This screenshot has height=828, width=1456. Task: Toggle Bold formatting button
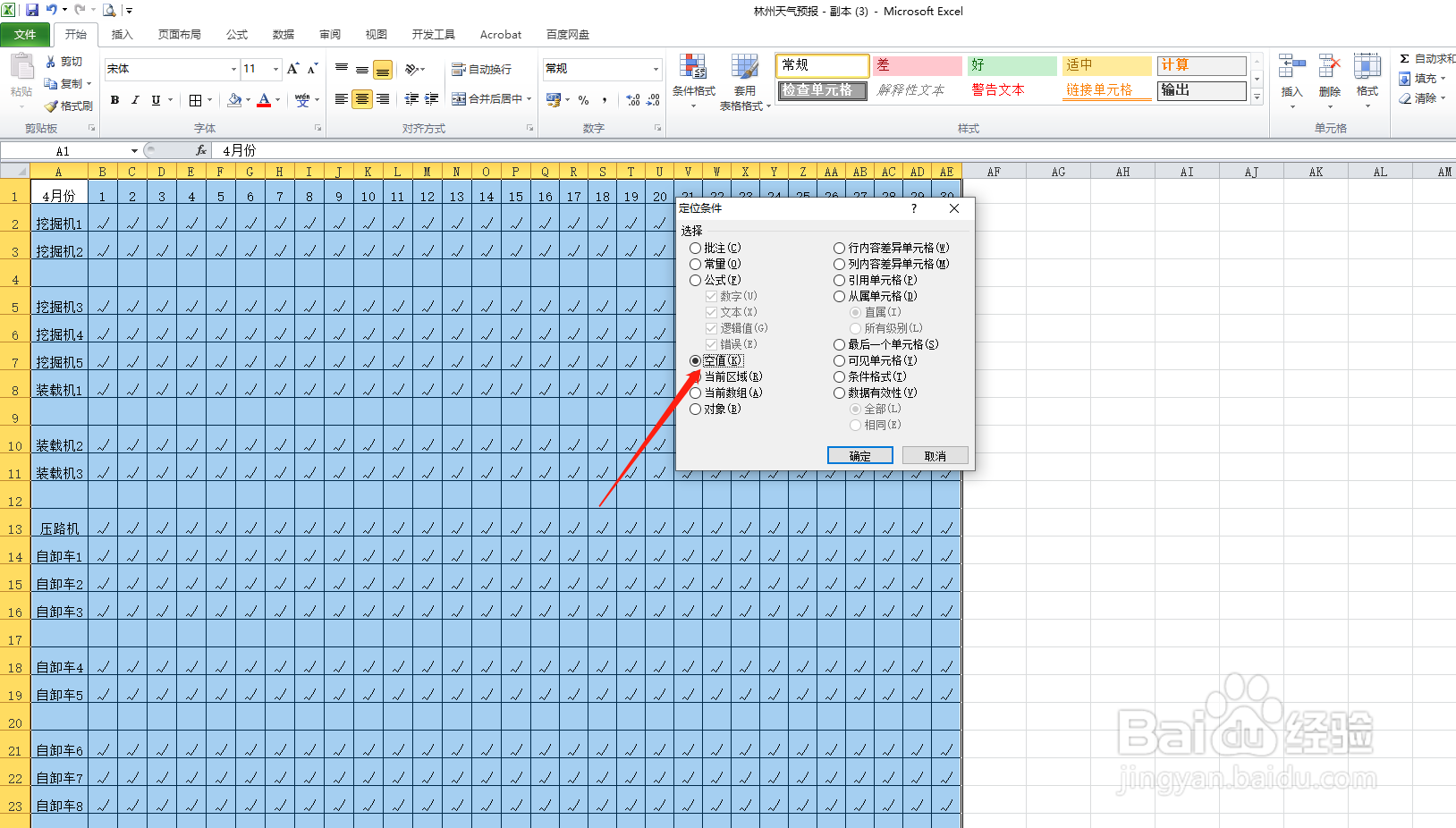[114, 100]
